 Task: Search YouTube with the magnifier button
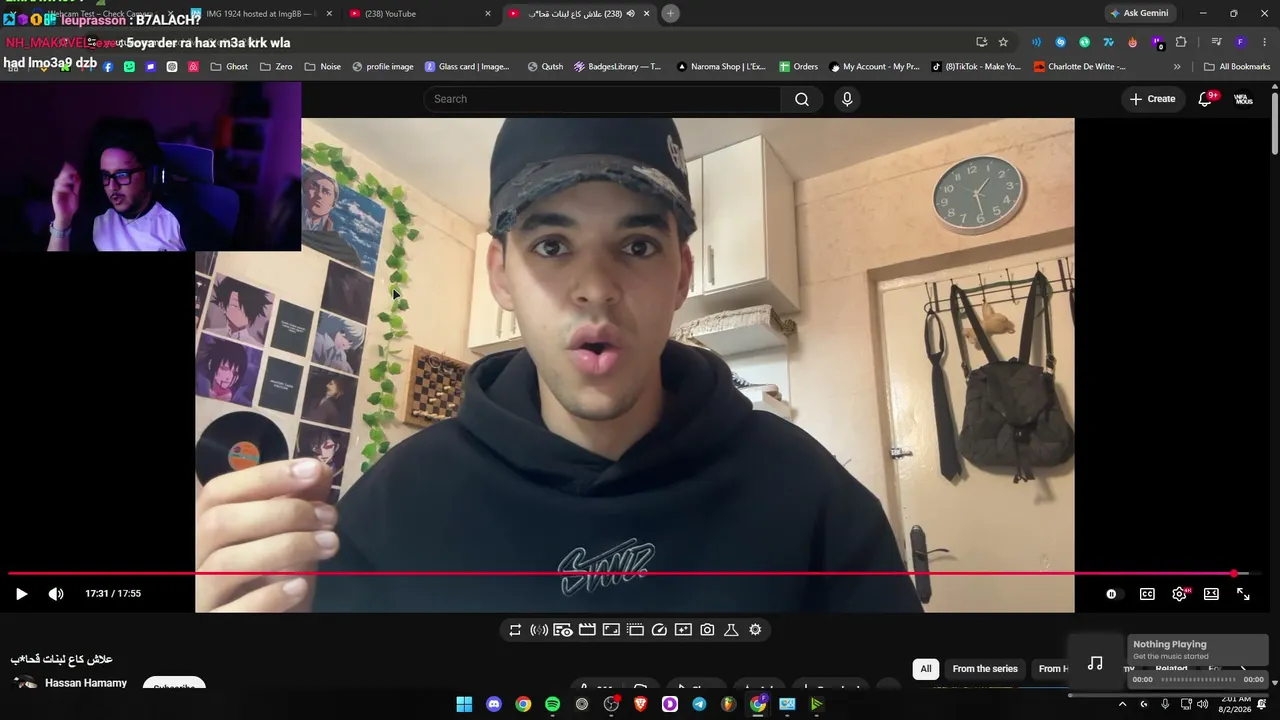click(x=802, y=99)
